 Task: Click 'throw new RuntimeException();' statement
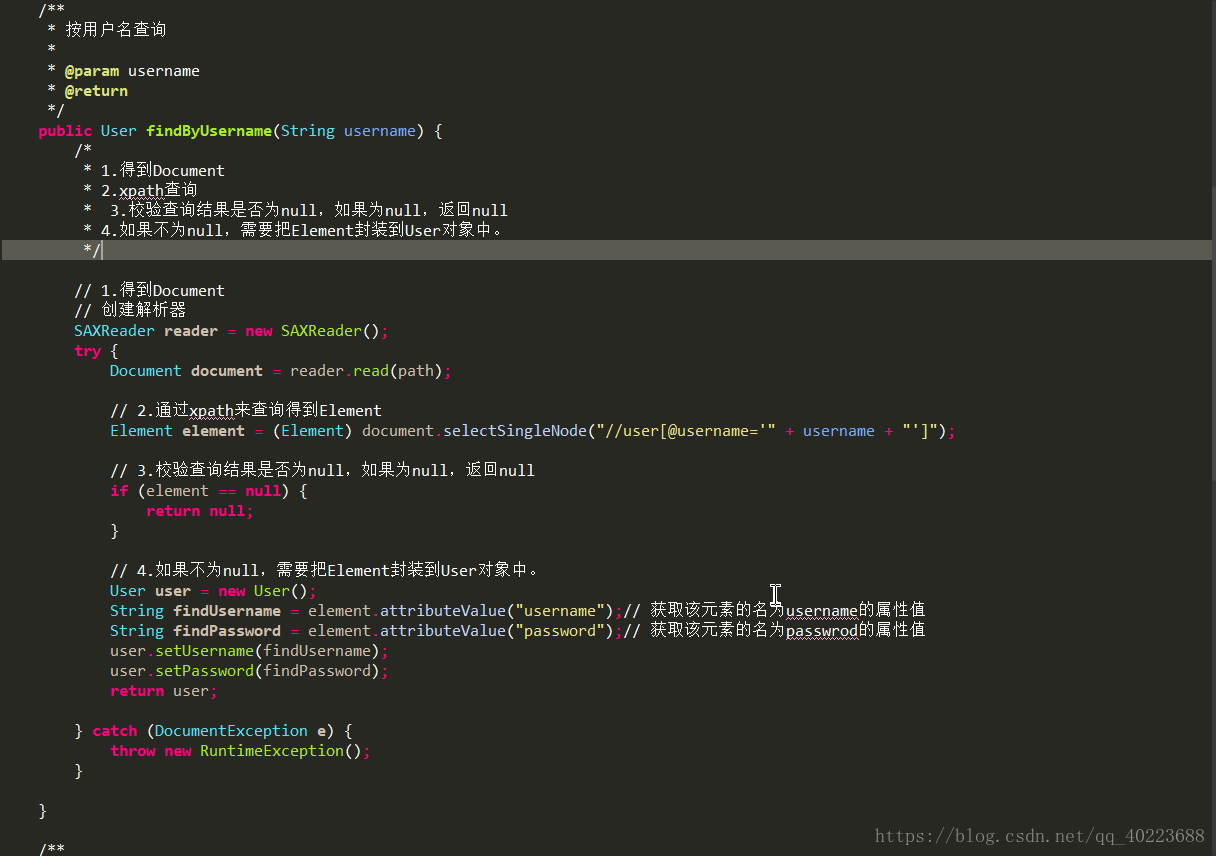(x=240, y=751)
